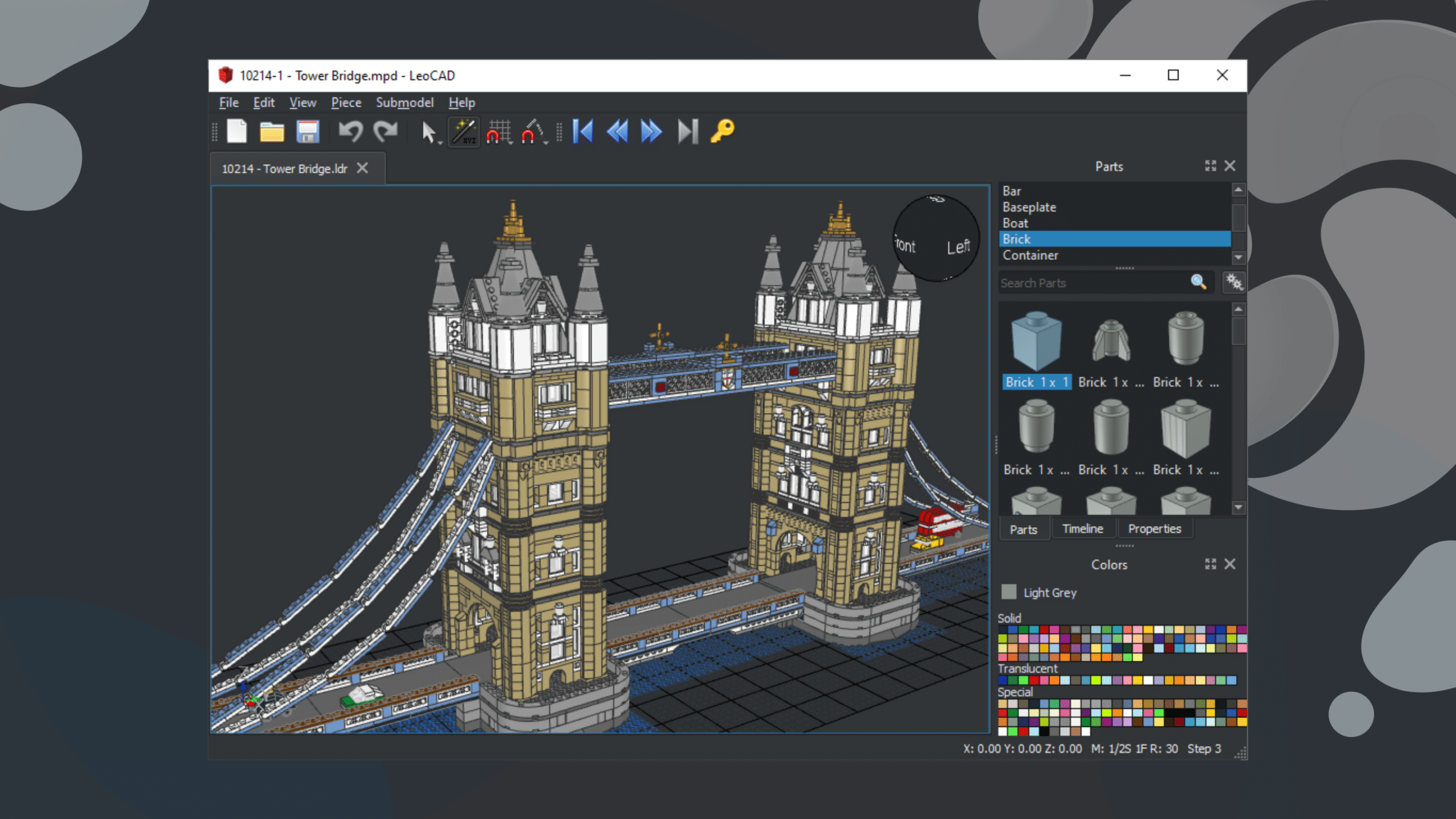The height and width of the screenshot is (819, 1456).
Task: Toggle the snap move grid magnet
Action: (497, 132)
